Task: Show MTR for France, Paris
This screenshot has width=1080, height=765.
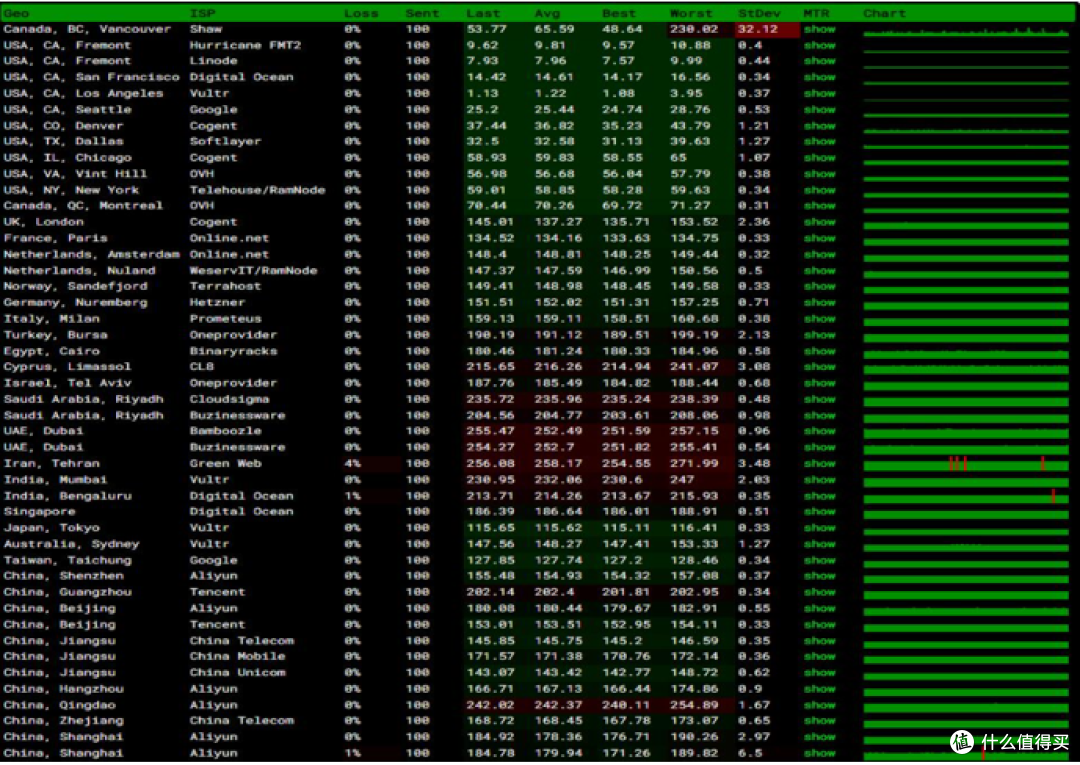Action: click(x=820, y=238)
